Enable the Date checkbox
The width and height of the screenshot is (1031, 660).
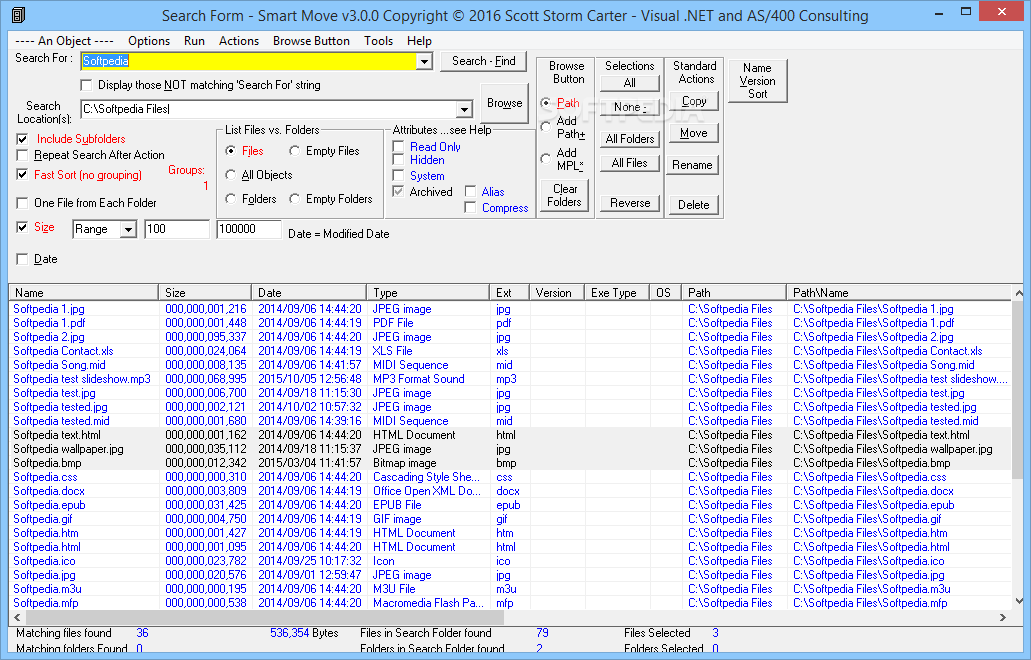click(x=22, y=259)
